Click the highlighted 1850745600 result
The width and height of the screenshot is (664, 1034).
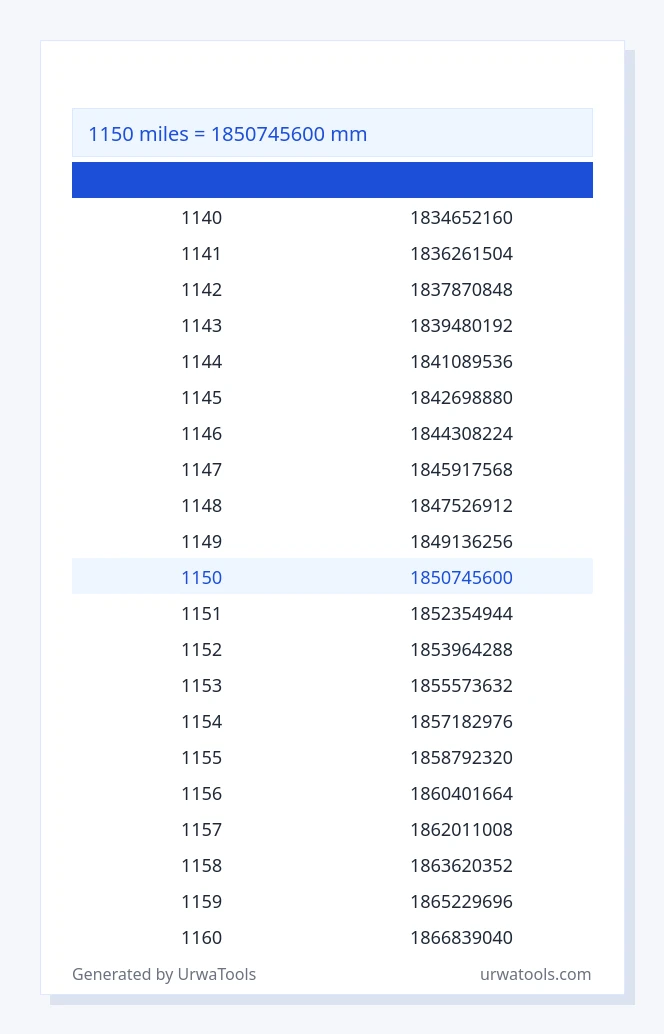point(462,578)
